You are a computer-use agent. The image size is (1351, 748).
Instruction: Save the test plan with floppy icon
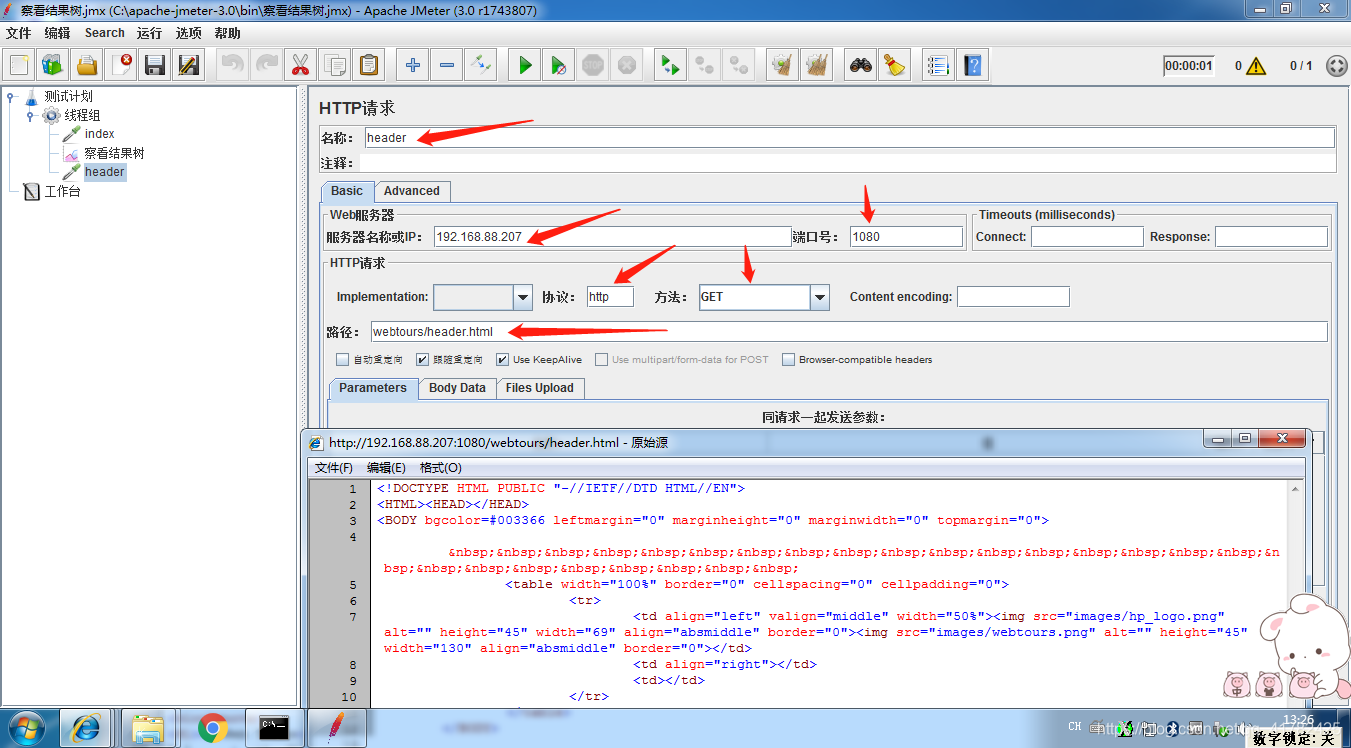[155, 66]
